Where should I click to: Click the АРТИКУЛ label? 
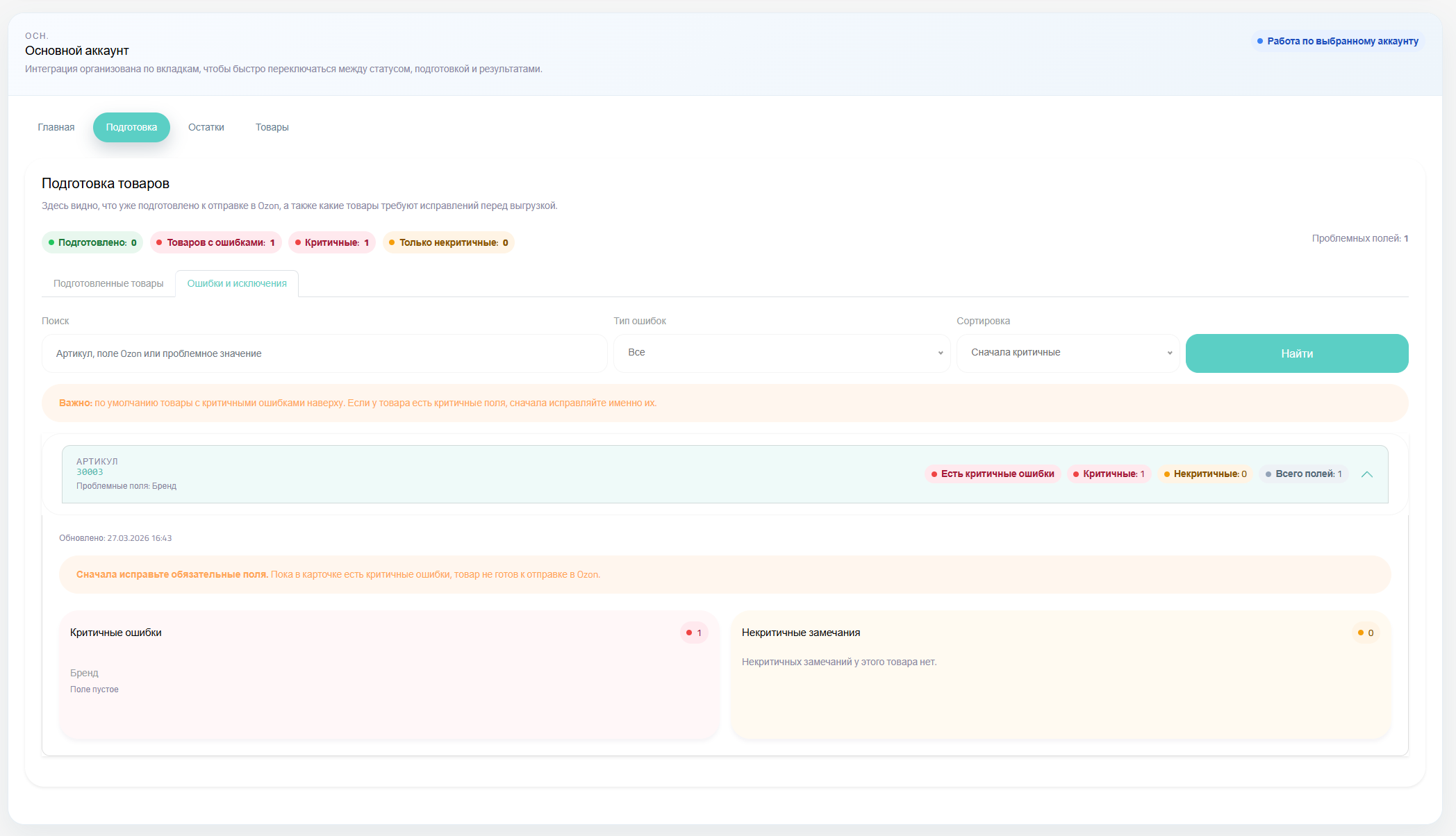(97, 461)
